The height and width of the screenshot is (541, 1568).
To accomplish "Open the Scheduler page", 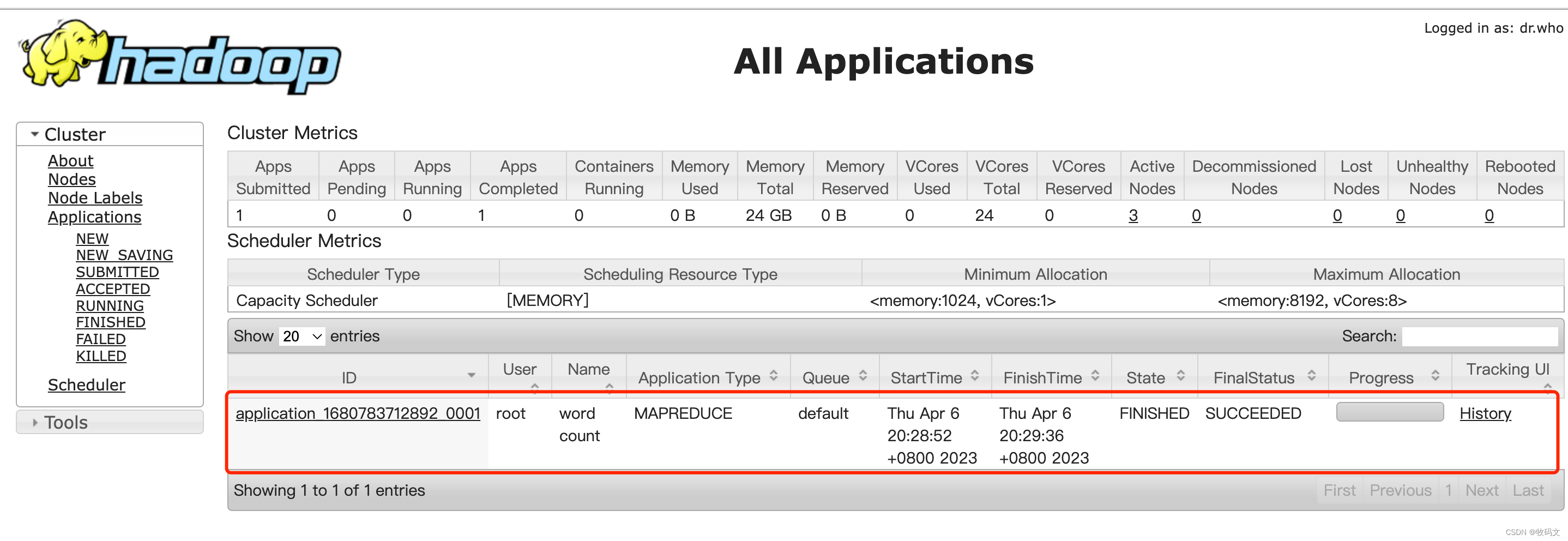I will (x=87, y=384).
